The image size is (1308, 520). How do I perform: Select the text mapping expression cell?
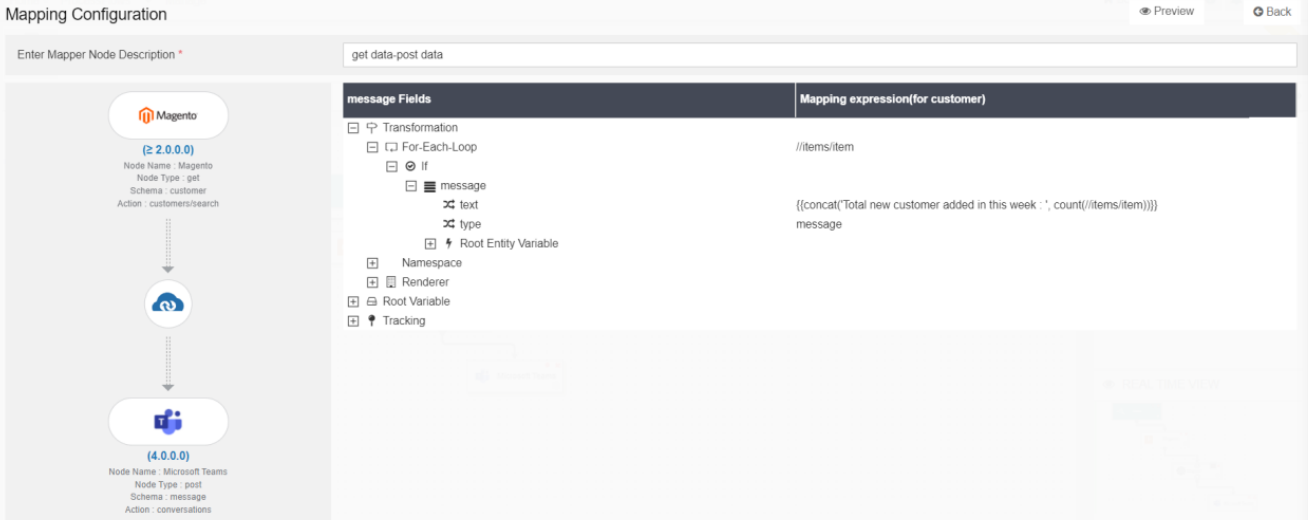pyautogui.click(x=976, y=205)
